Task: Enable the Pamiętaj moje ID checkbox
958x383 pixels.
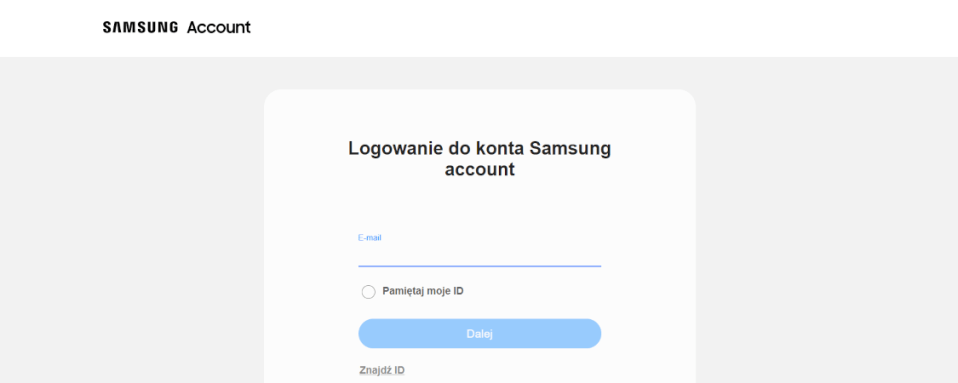Action: click(368, 292)
